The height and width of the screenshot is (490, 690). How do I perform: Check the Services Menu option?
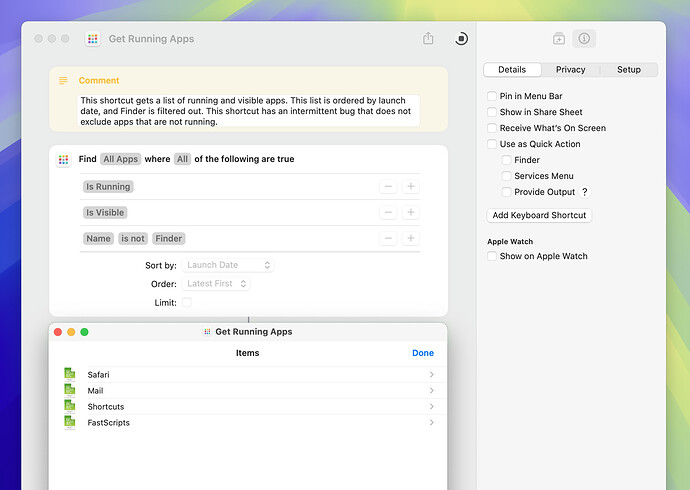coord(506,176)
